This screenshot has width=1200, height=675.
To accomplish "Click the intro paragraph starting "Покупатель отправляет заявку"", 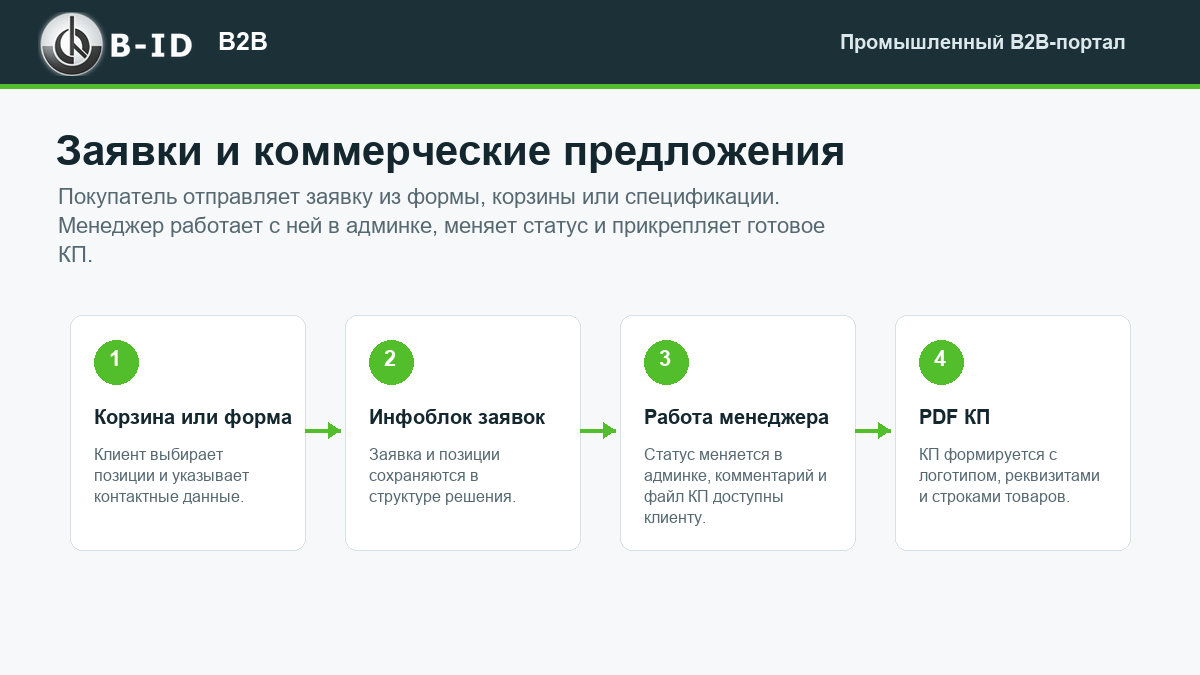I will [441, 225].
